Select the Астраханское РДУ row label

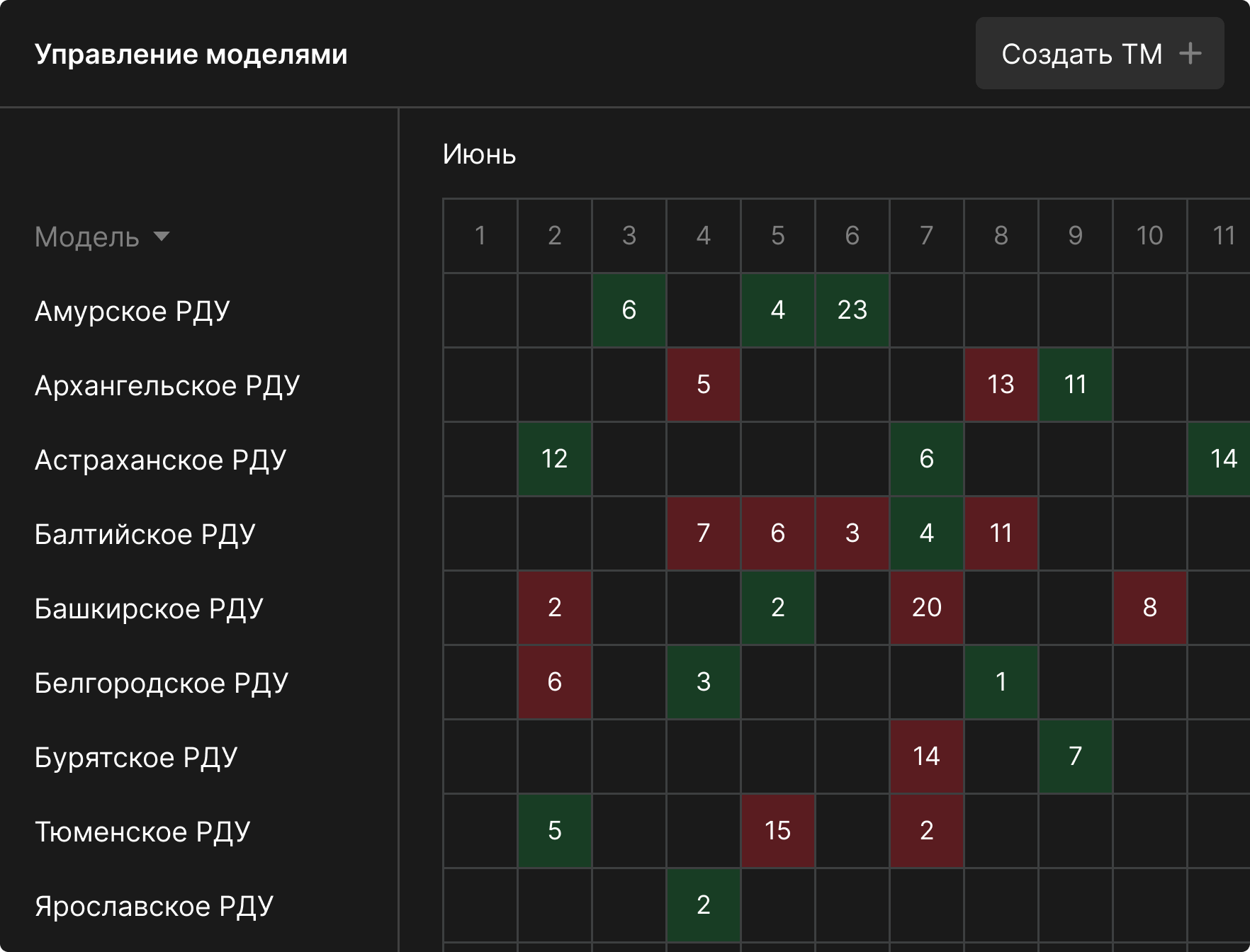click(x=161, y=460)
